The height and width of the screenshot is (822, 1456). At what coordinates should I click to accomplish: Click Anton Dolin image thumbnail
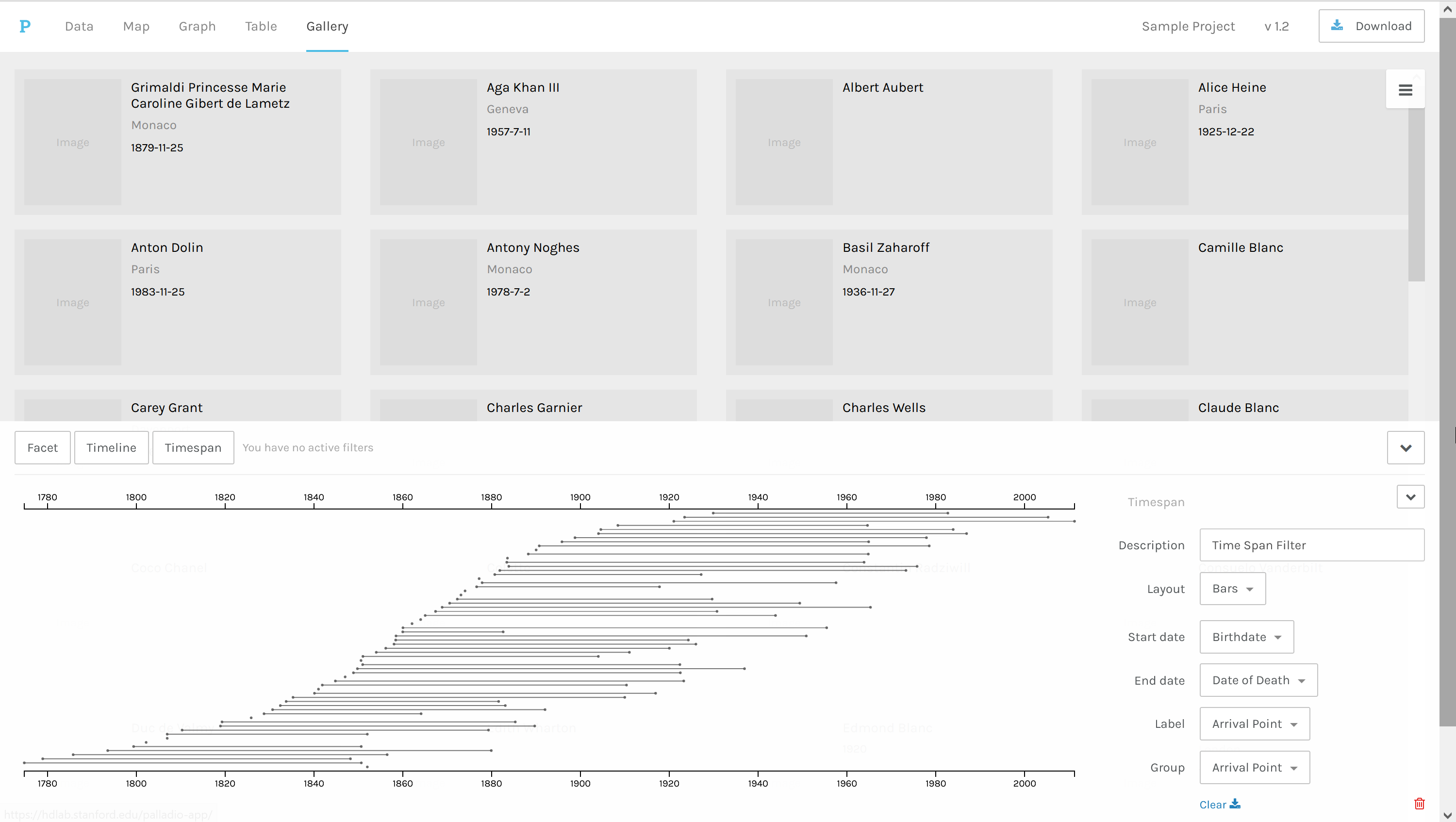[72, 302]
